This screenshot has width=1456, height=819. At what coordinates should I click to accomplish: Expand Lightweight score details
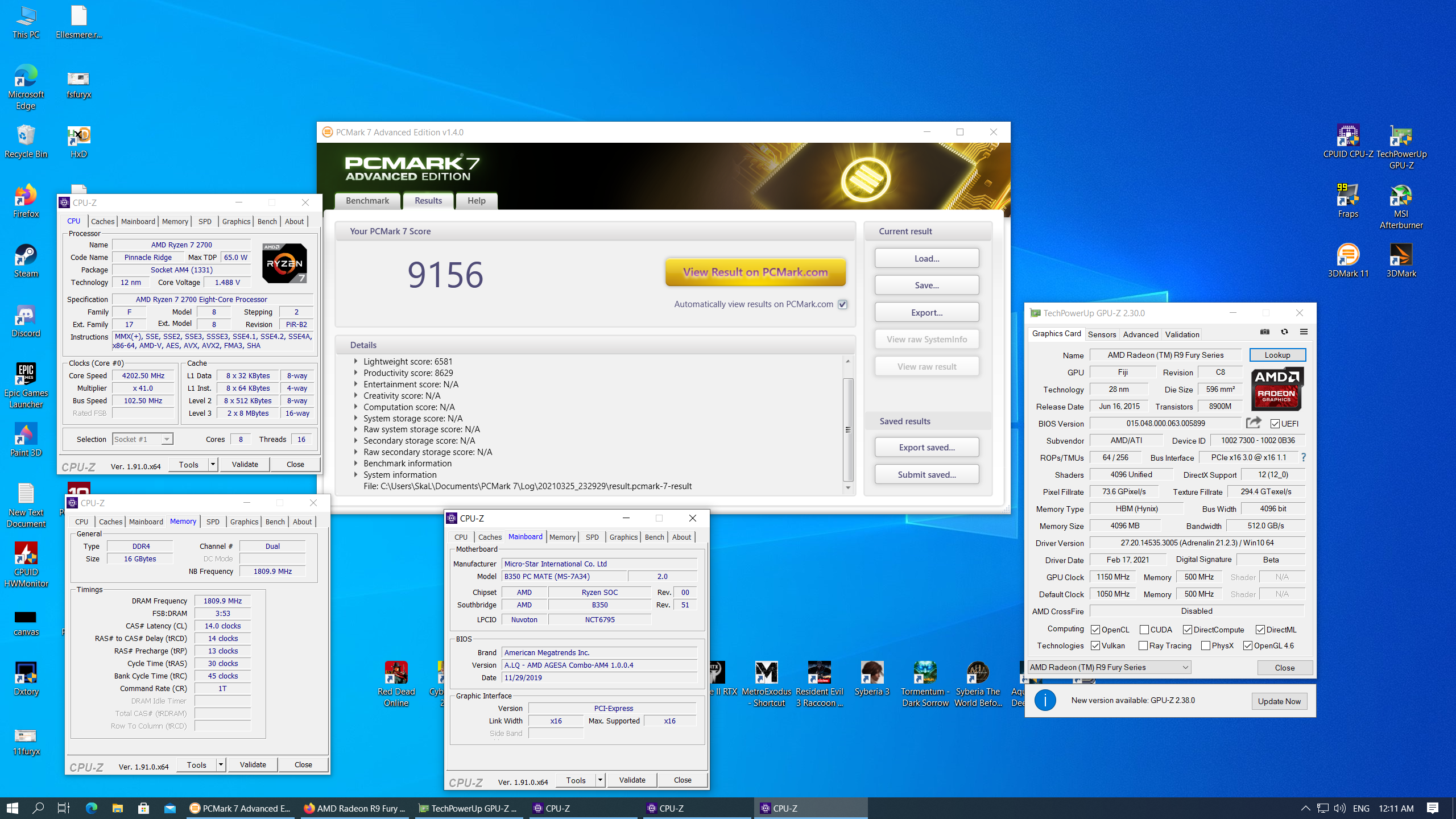355,361
